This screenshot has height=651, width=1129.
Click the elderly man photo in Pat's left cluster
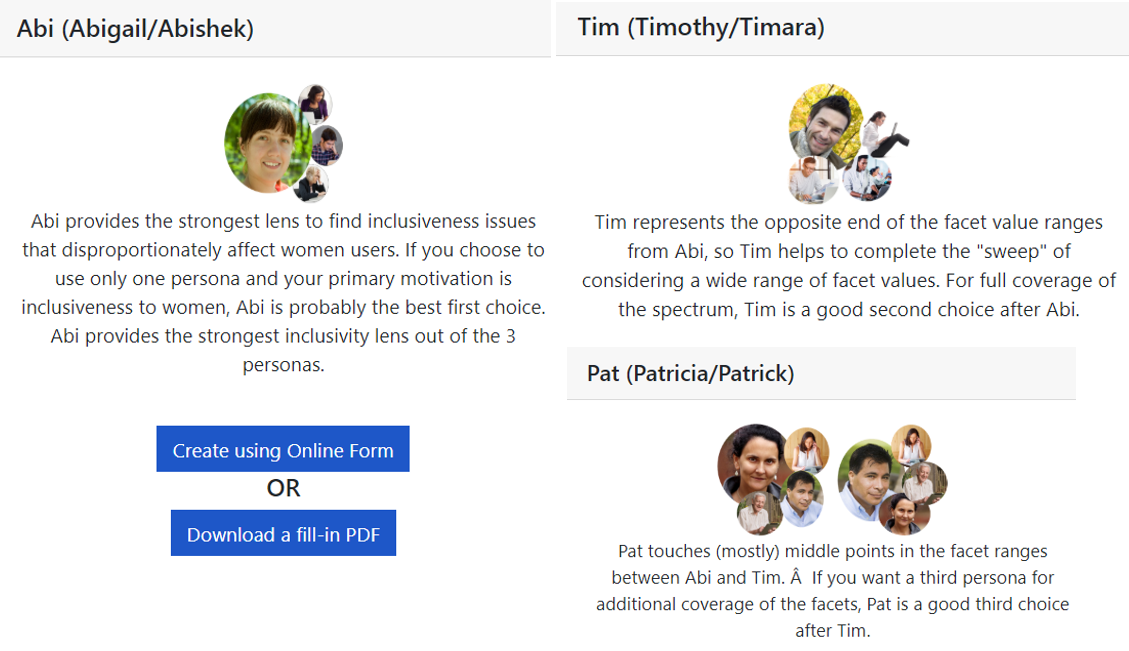click(x=759, y=512)
